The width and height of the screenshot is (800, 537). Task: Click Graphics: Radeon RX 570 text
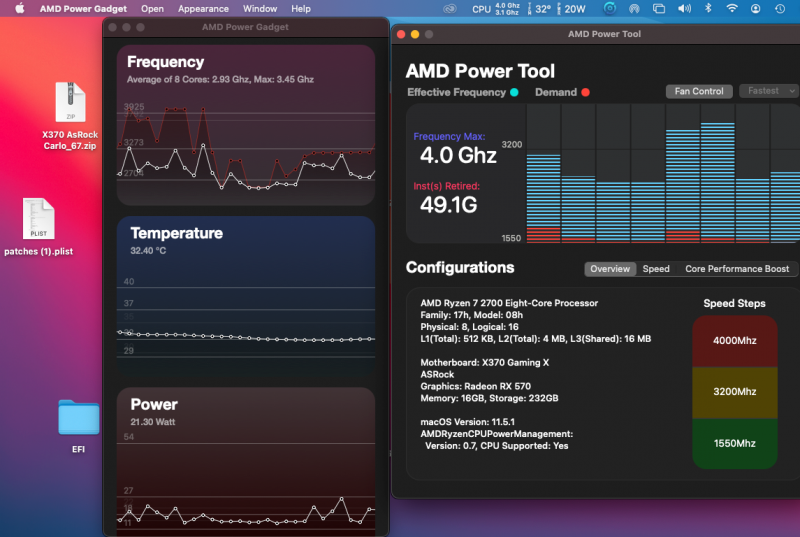tap(475, 387)
